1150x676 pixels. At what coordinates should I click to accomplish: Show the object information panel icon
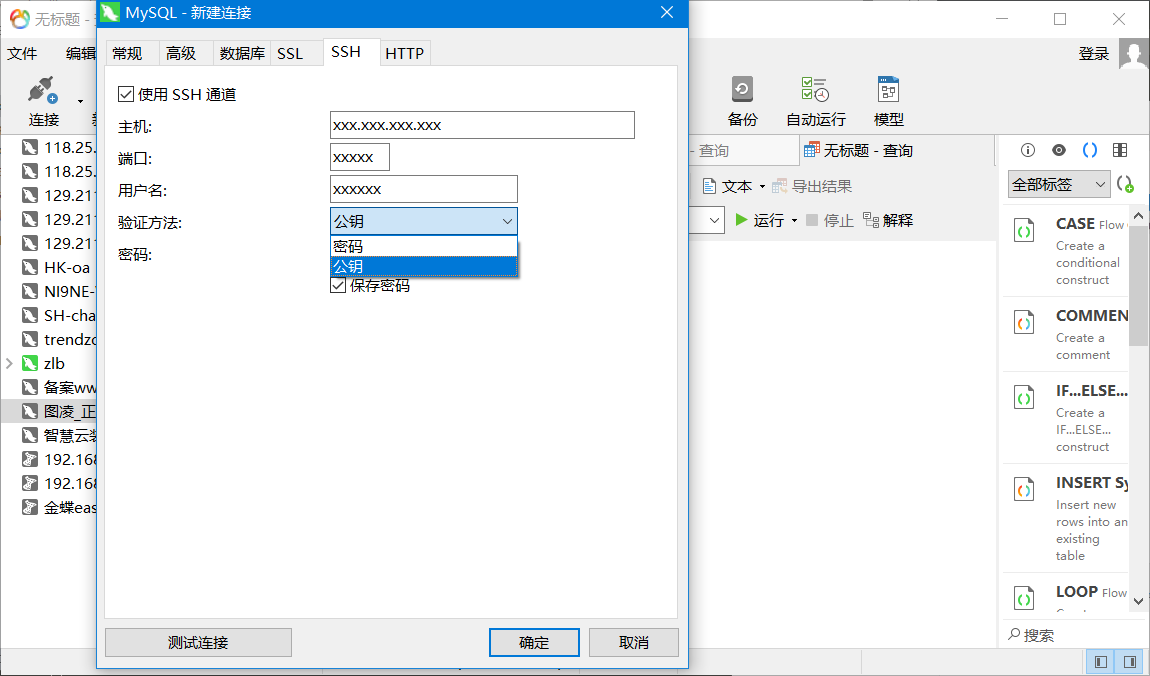(x=1027, y=150)
